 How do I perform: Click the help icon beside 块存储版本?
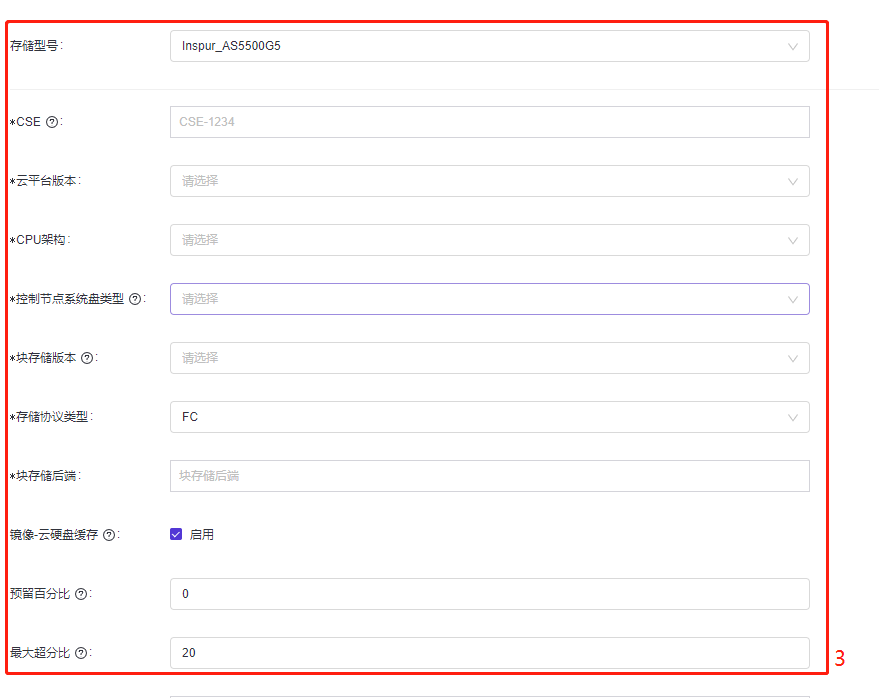tap(87, 358)
